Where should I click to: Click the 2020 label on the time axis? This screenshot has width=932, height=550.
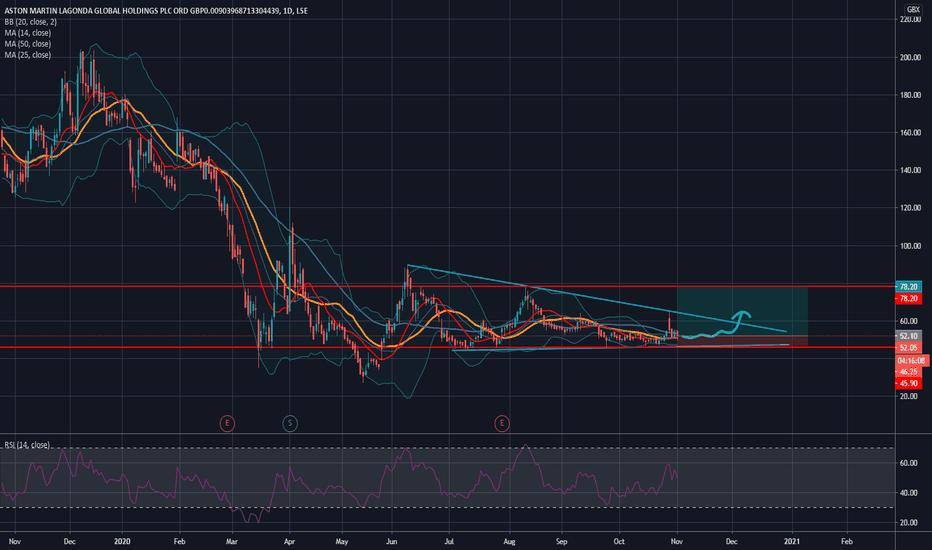coord(122,542)
